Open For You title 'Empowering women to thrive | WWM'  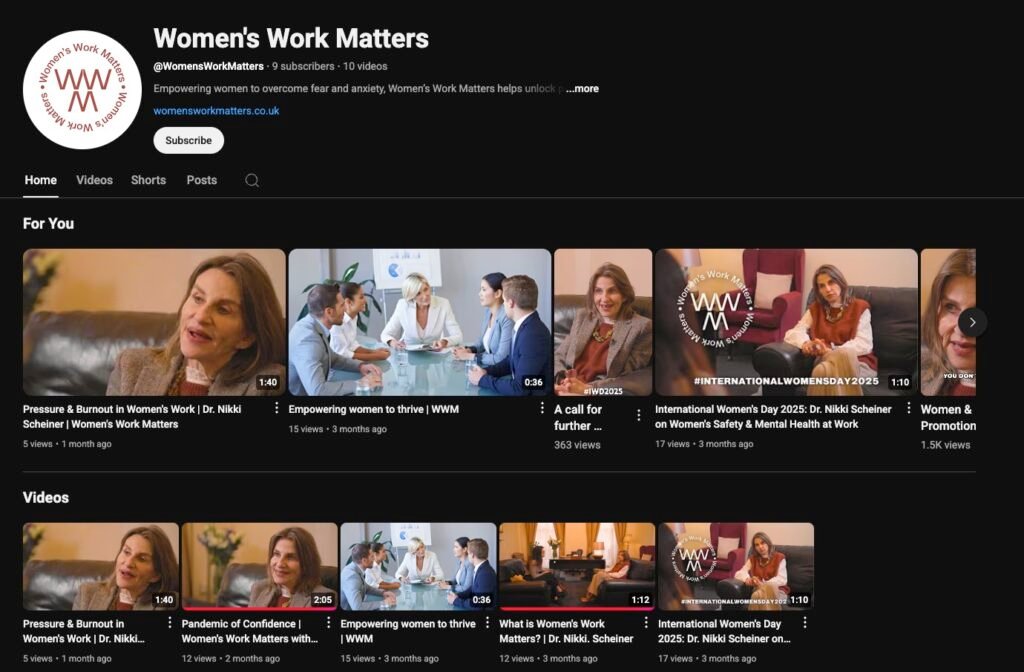[x=374, y=409]
